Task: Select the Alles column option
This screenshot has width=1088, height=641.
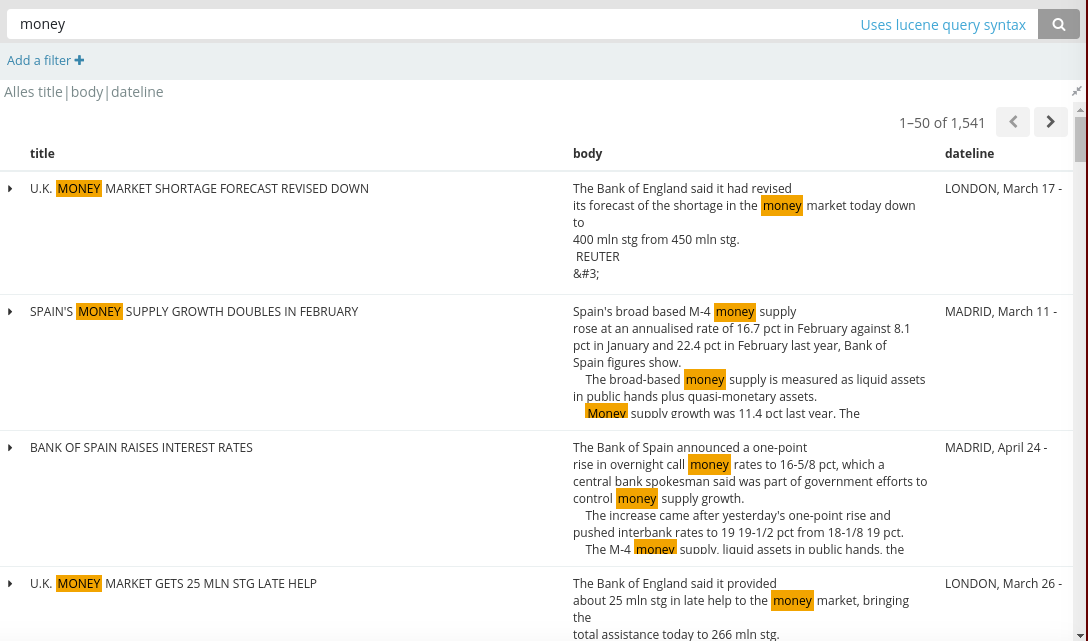Action: point(19,92)
